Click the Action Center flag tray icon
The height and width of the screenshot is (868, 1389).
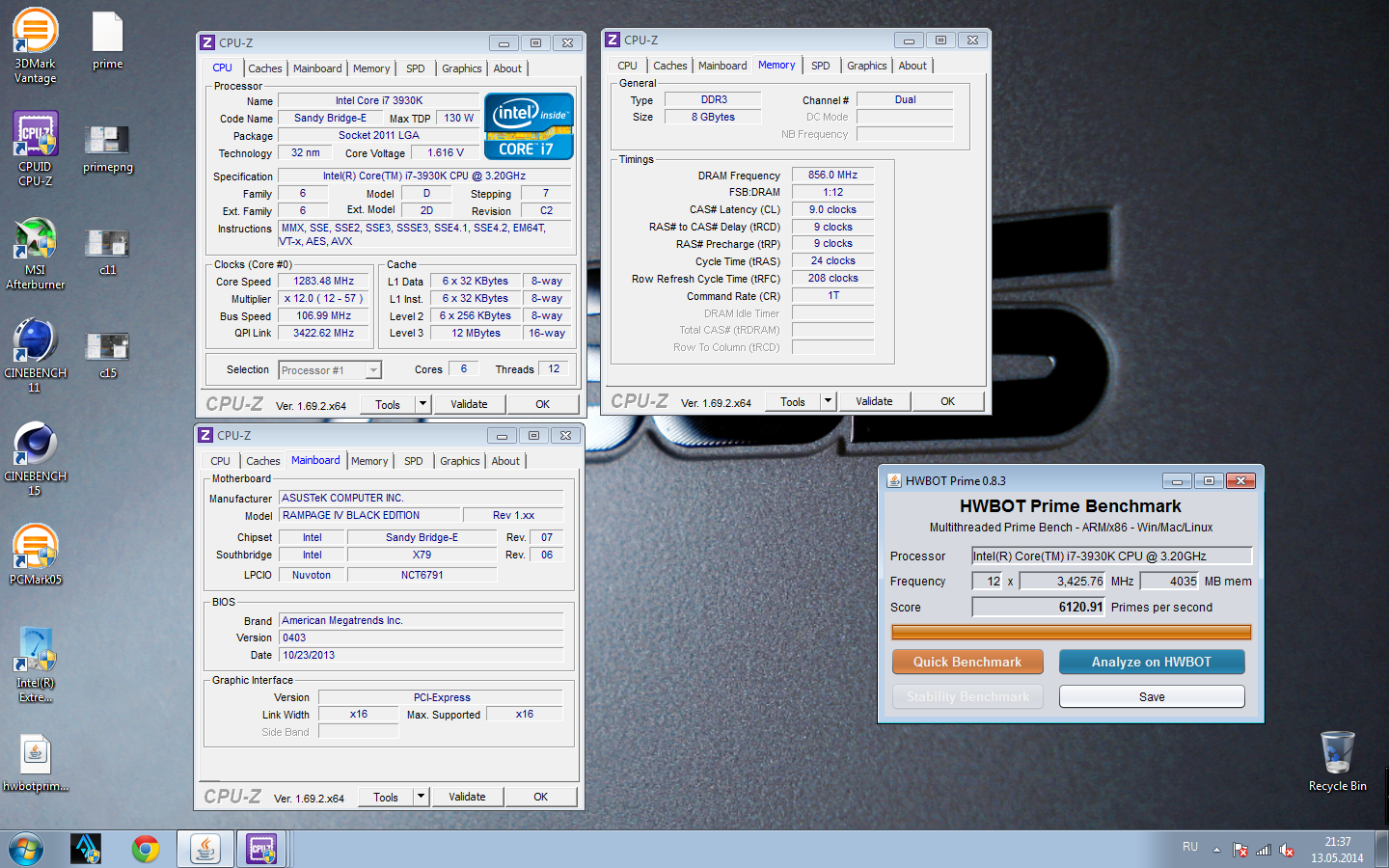[1240, 851]
